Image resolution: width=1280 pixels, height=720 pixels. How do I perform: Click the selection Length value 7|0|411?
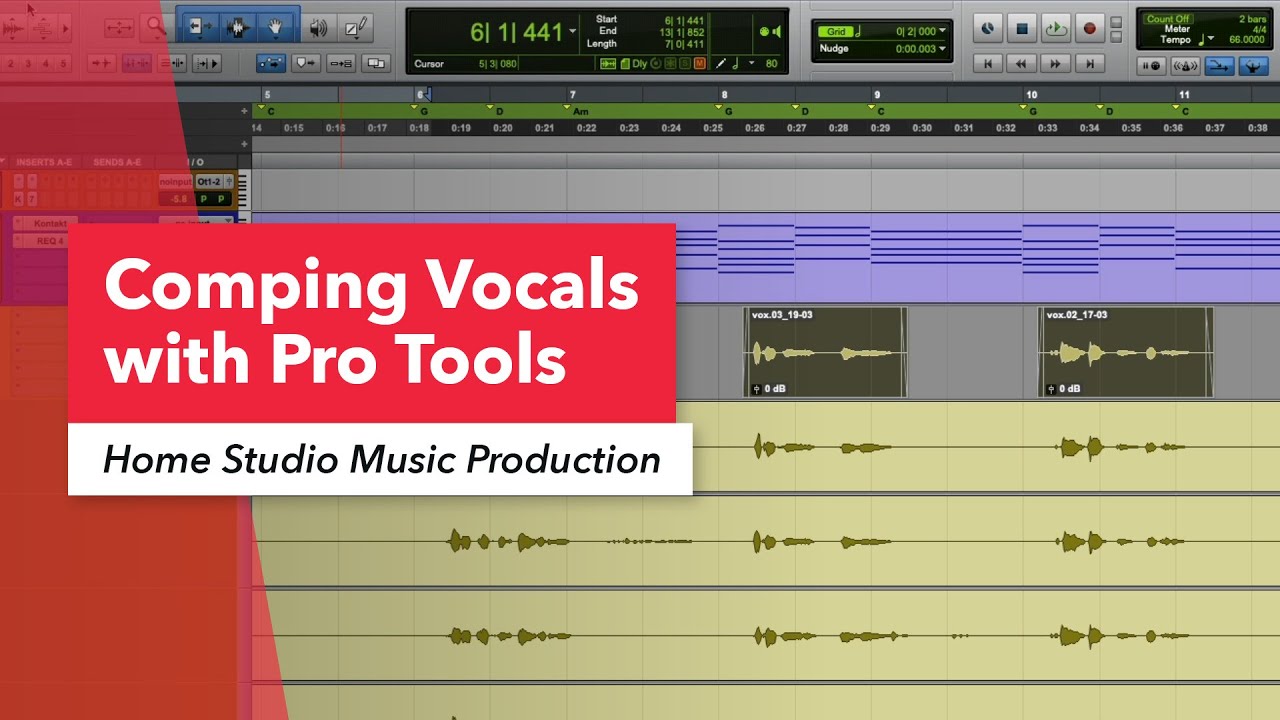(x=684, y=43)
